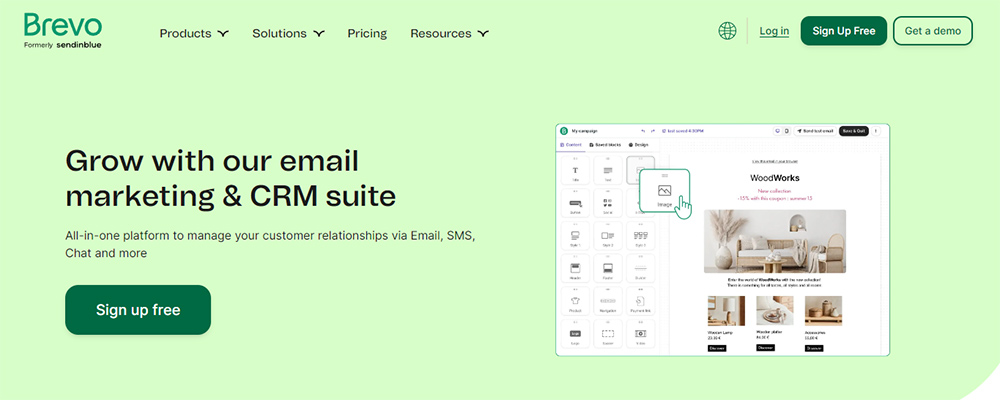Switch to the Design tab
Screen dimensions: 1000x400
[638, 145]
